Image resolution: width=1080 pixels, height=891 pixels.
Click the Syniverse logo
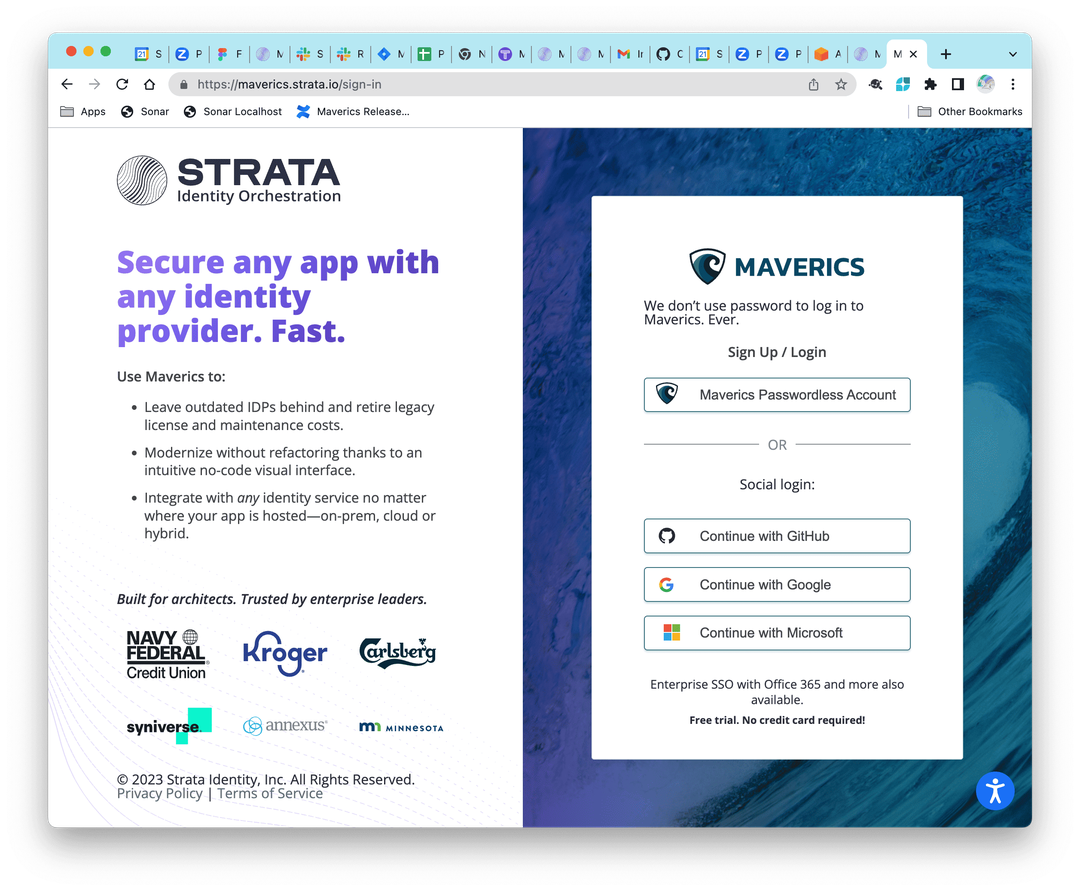click(169, 726)
